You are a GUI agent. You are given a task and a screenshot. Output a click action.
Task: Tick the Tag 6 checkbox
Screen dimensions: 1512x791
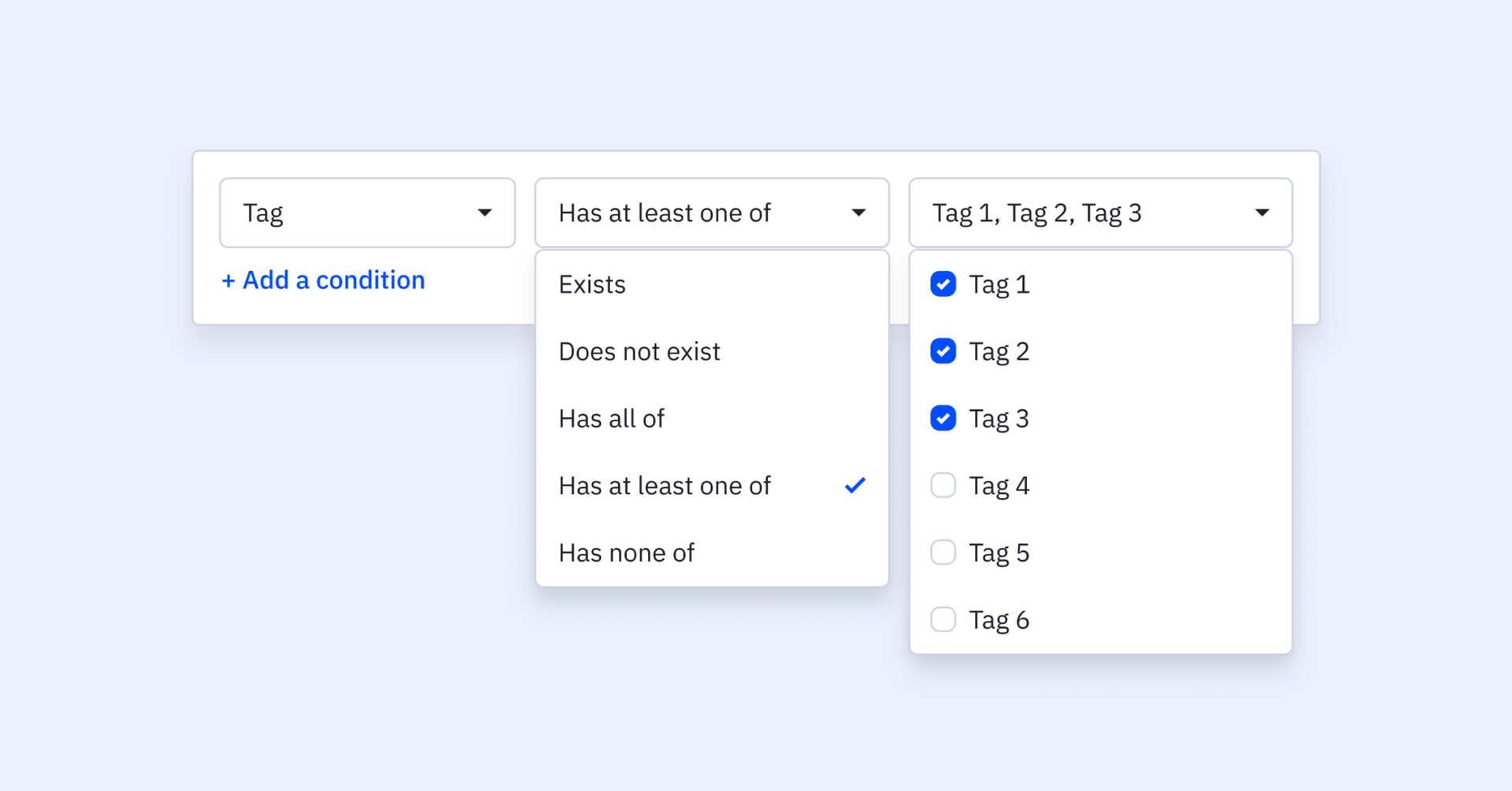coord(943,620)
